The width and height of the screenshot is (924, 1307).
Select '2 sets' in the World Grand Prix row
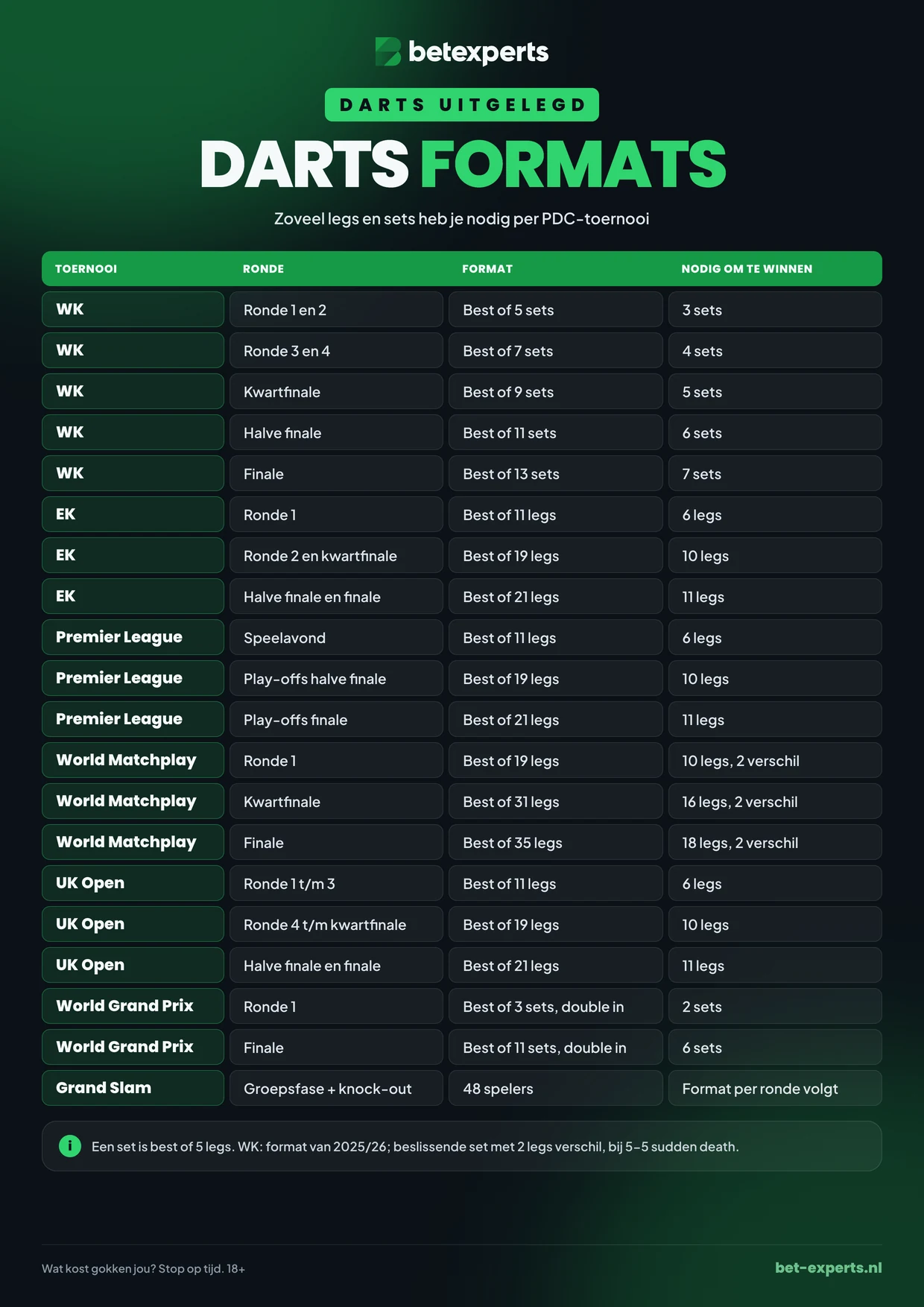[x=775, y=1006]
